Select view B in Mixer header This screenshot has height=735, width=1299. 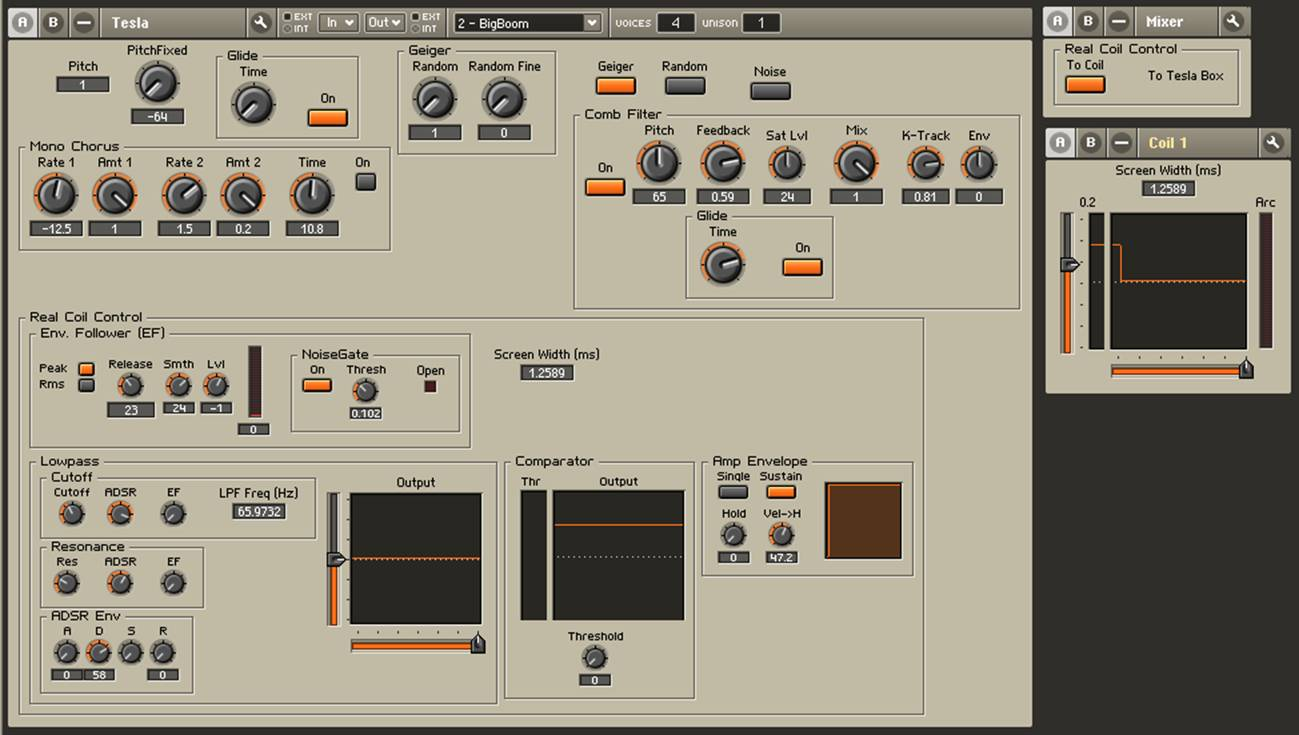click(x=1088, y=21)
